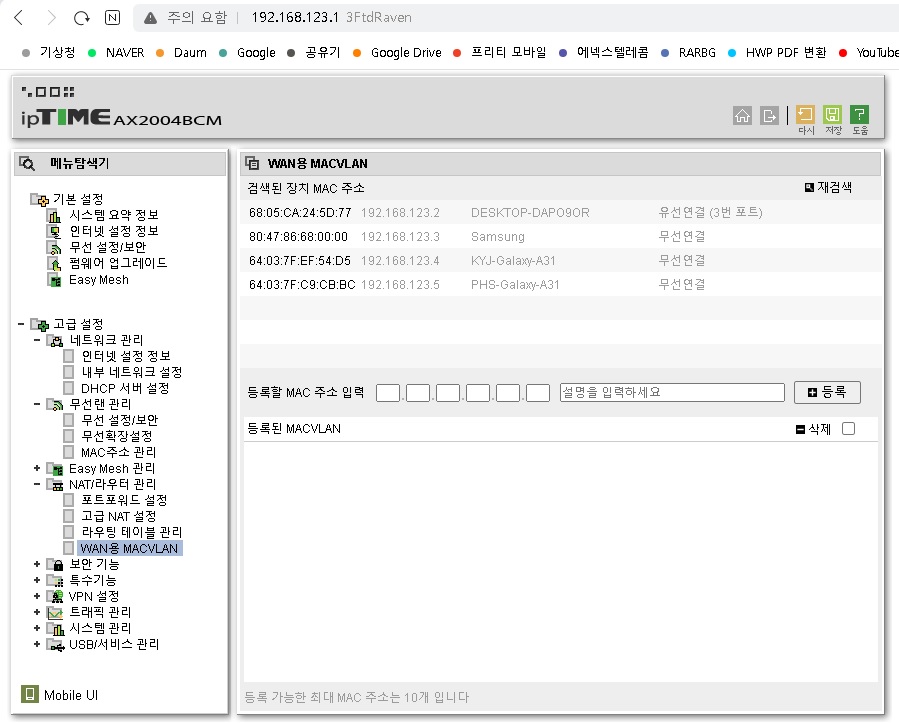The width and height of the screenshot is (899, 723).
Task: Collapse the 무선랜 관리 node
Action: tap(37, 404)
